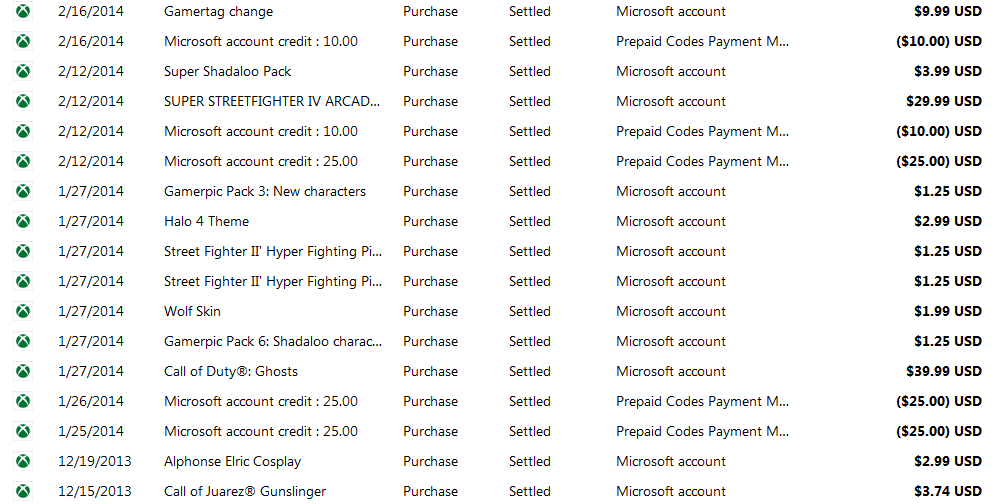Click the $39.99 USD amount

[944, 371]
